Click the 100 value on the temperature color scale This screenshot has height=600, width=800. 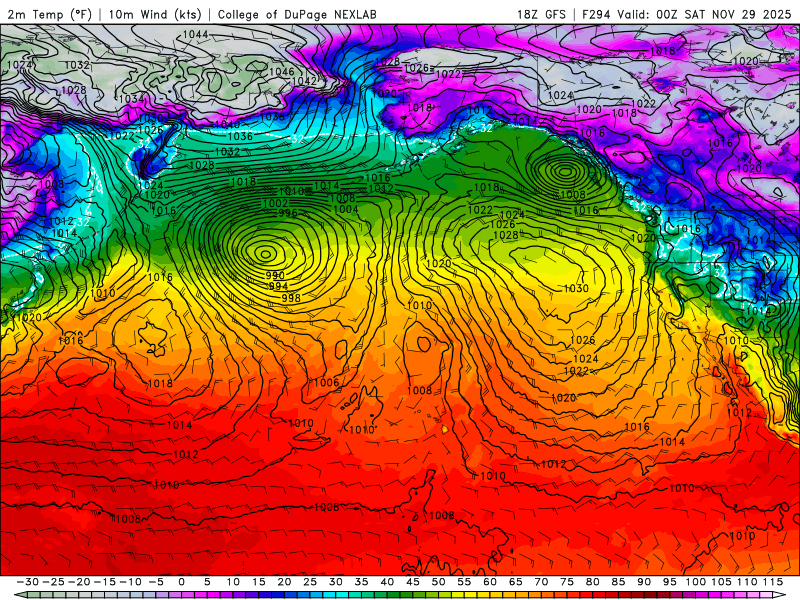[695, 582]
